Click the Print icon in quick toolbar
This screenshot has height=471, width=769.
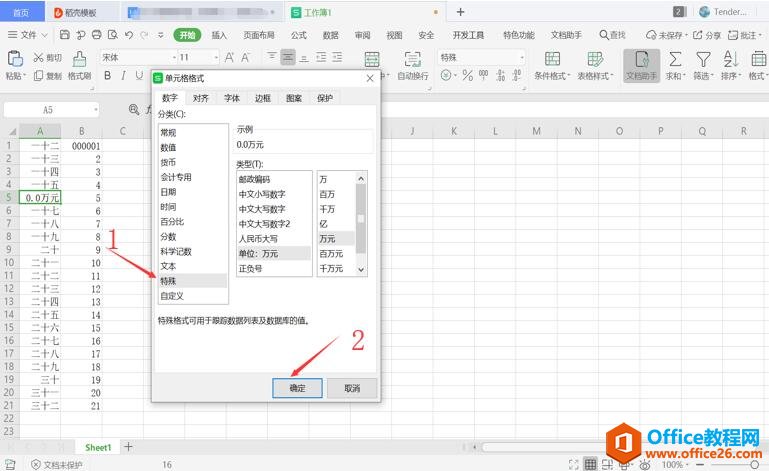(97, 35)
